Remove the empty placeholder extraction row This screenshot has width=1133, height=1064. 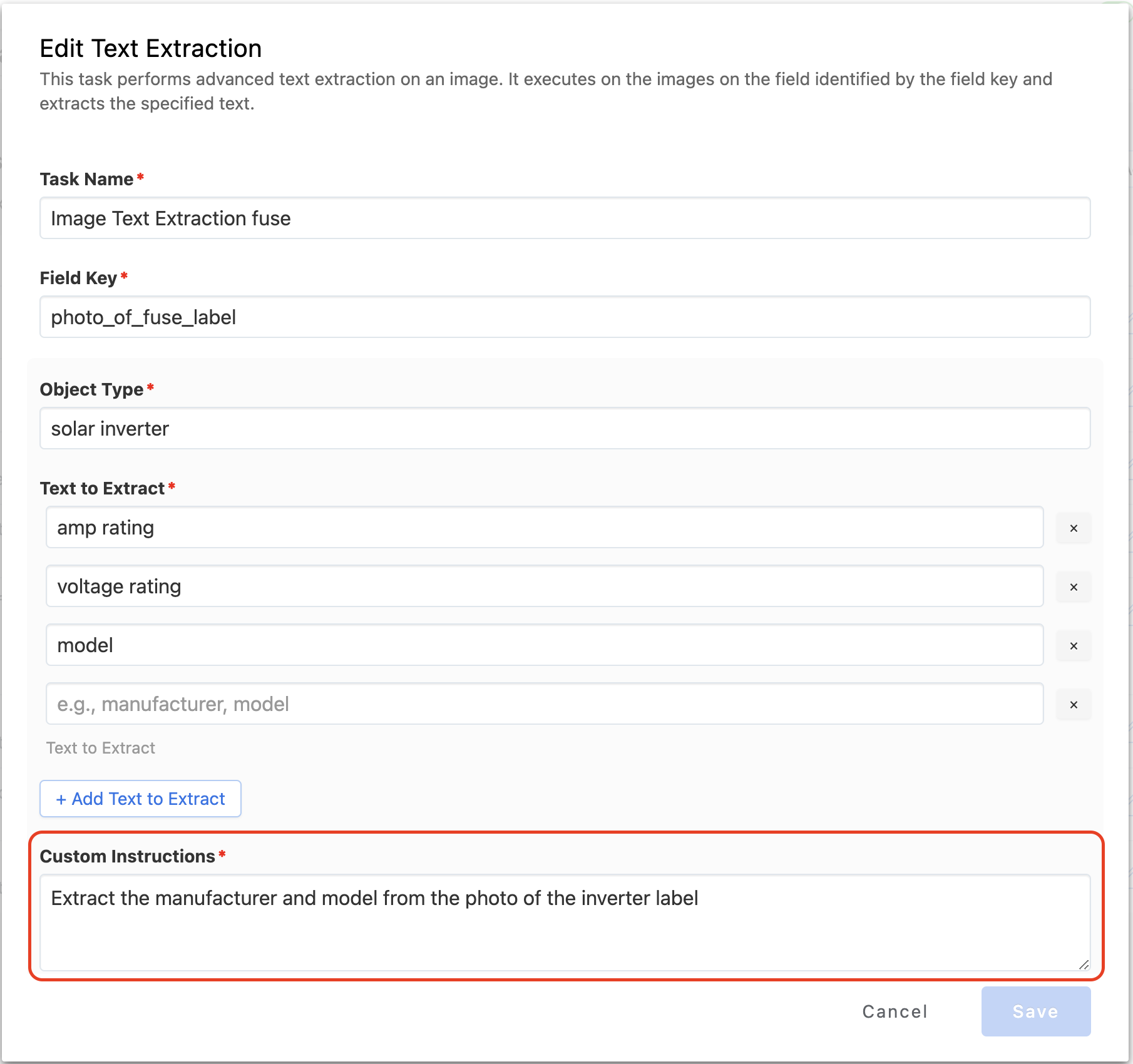1074,705
